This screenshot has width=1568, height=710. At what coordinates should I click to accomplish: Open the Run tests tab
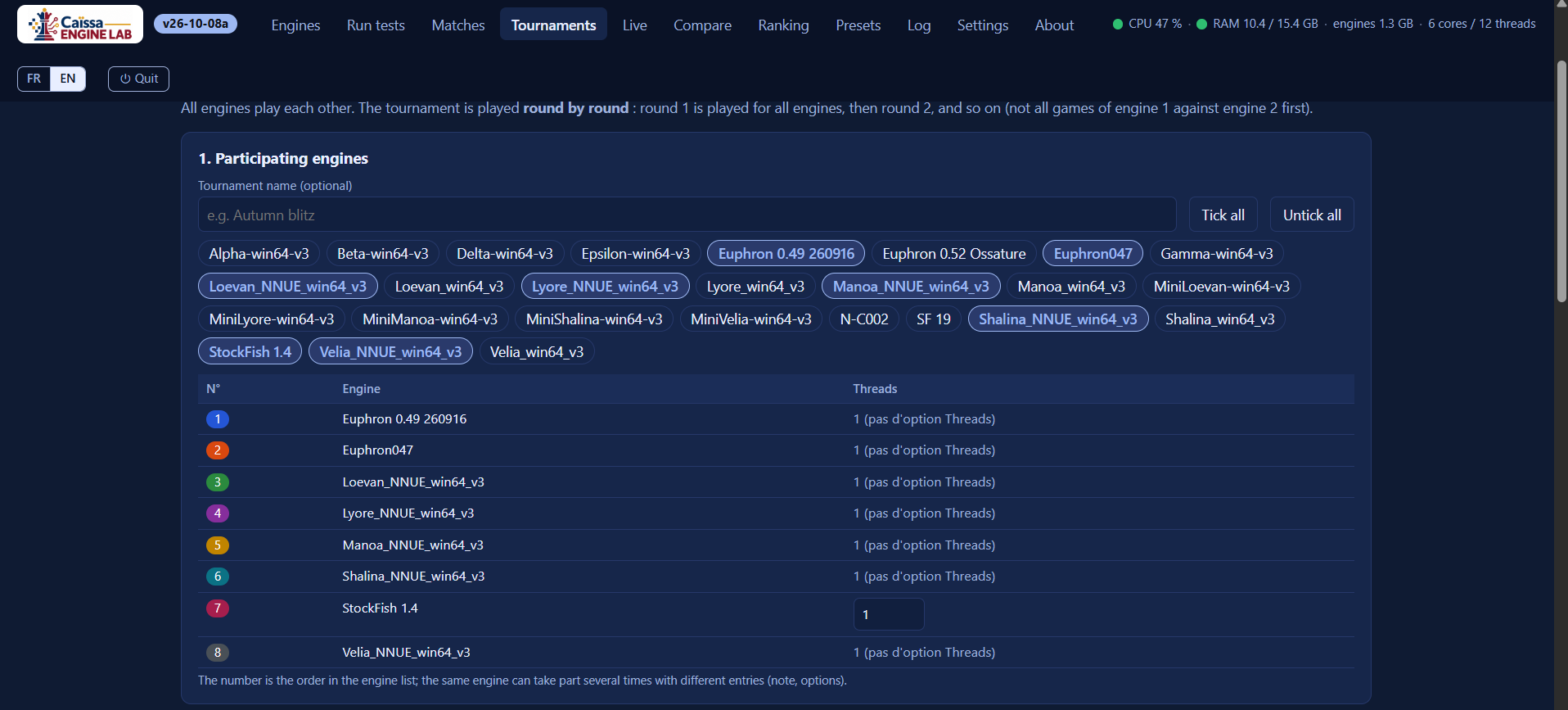[x=376, y=25]
